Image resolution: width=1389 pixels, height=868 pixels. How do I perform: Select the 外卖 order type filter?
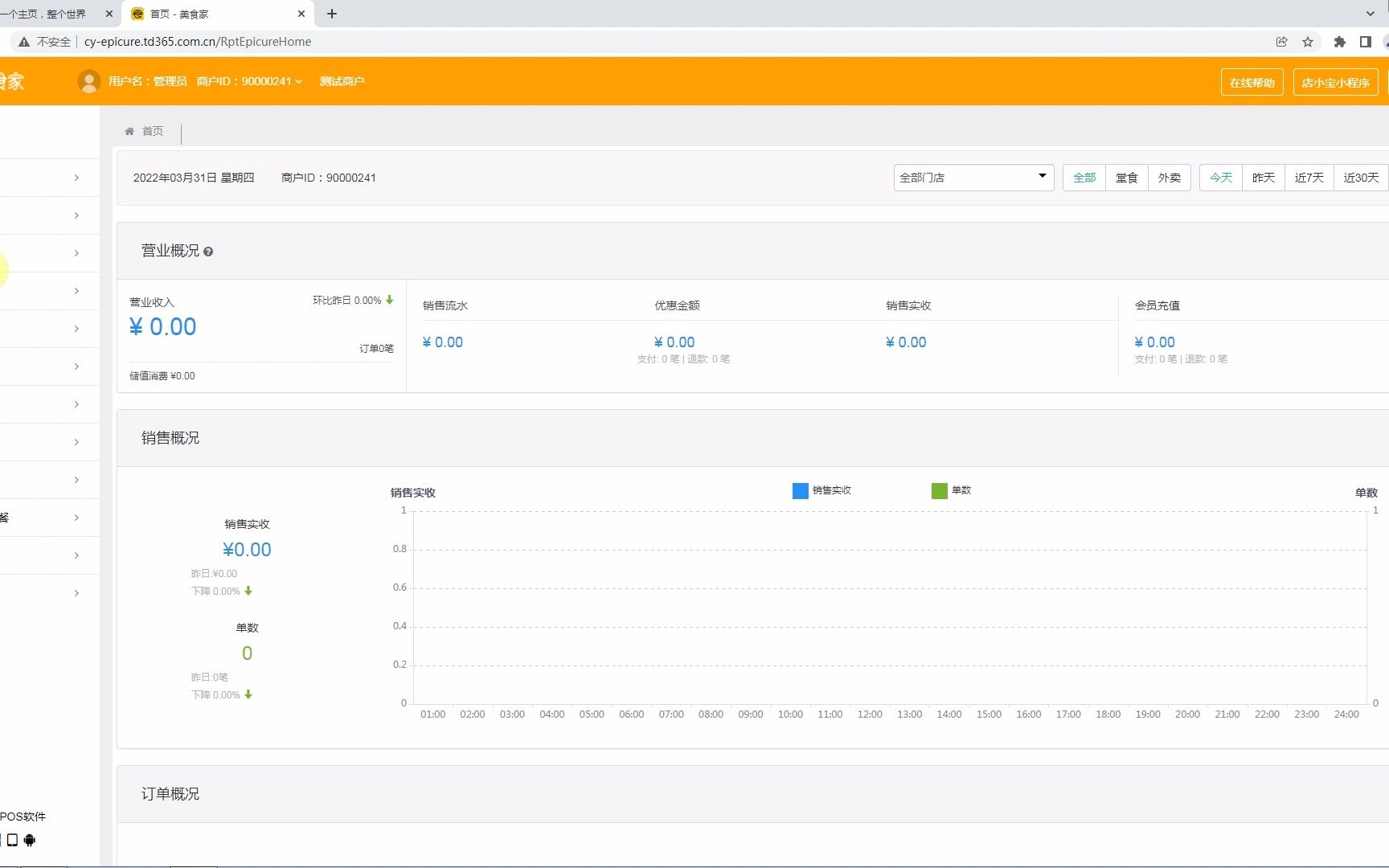pos(1170,178)
